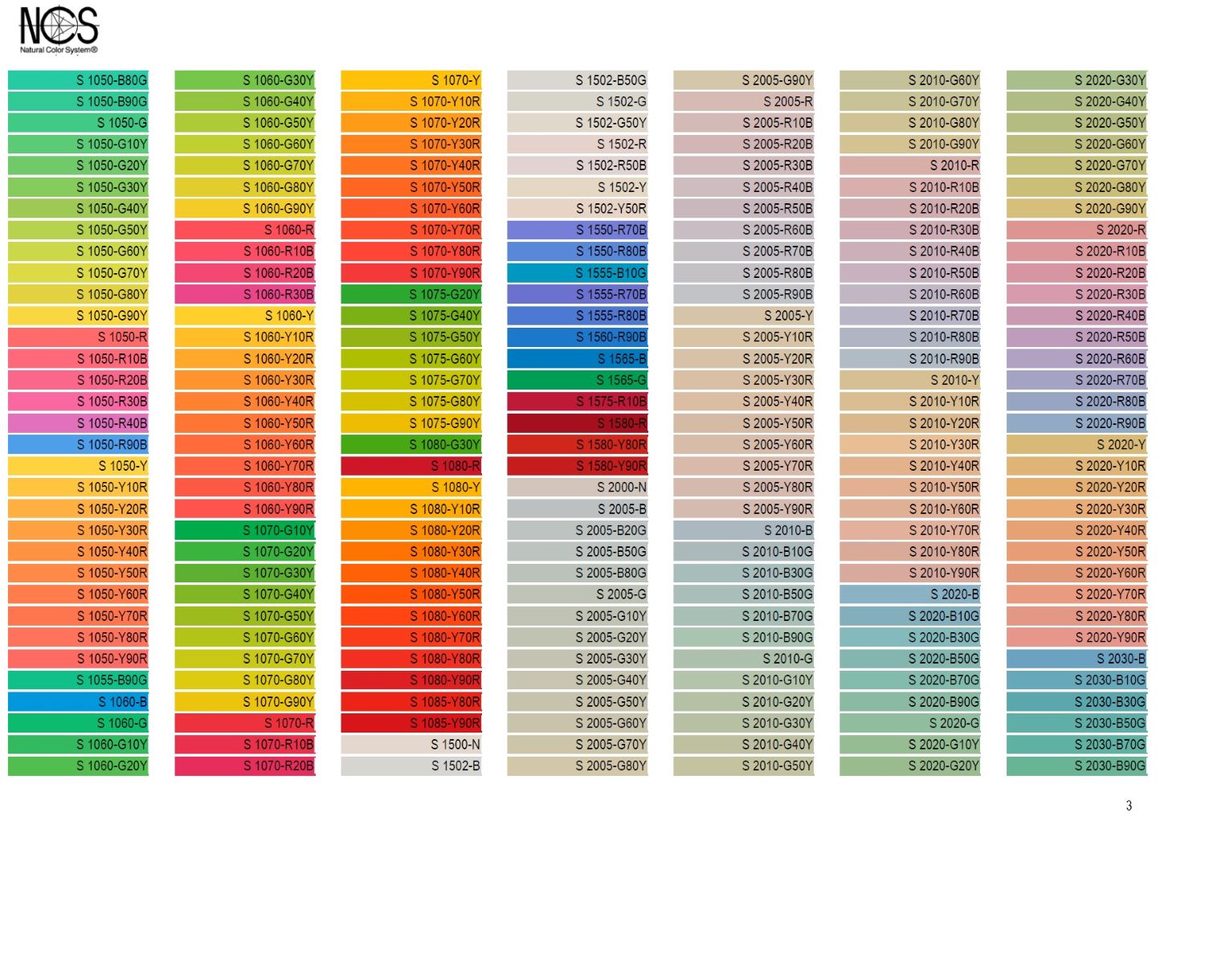This screenshot has width=1205, height=980.
Task: Choose the S 1075-G20Y green swatch
Action: [411, 294]
